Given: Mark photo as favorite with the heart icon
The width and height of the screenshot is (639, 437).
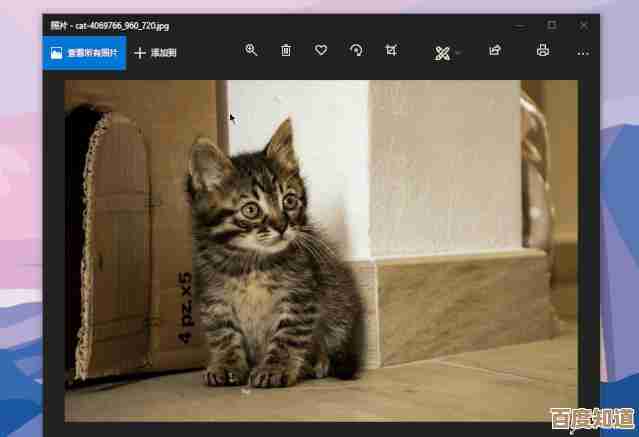Looking at the screenshot, I should point(321,51).
